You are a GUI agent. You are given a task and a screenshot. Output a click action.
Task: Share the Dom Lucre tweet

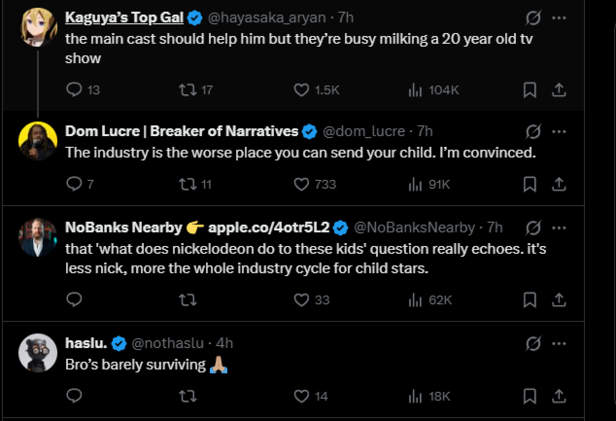[560, 184]
